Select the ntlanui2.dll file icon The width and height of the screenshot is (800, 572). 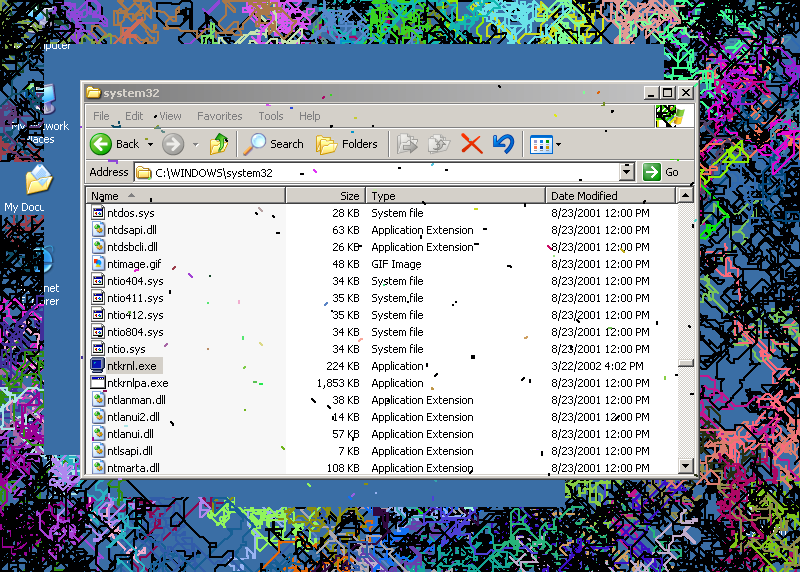[98, 416]
